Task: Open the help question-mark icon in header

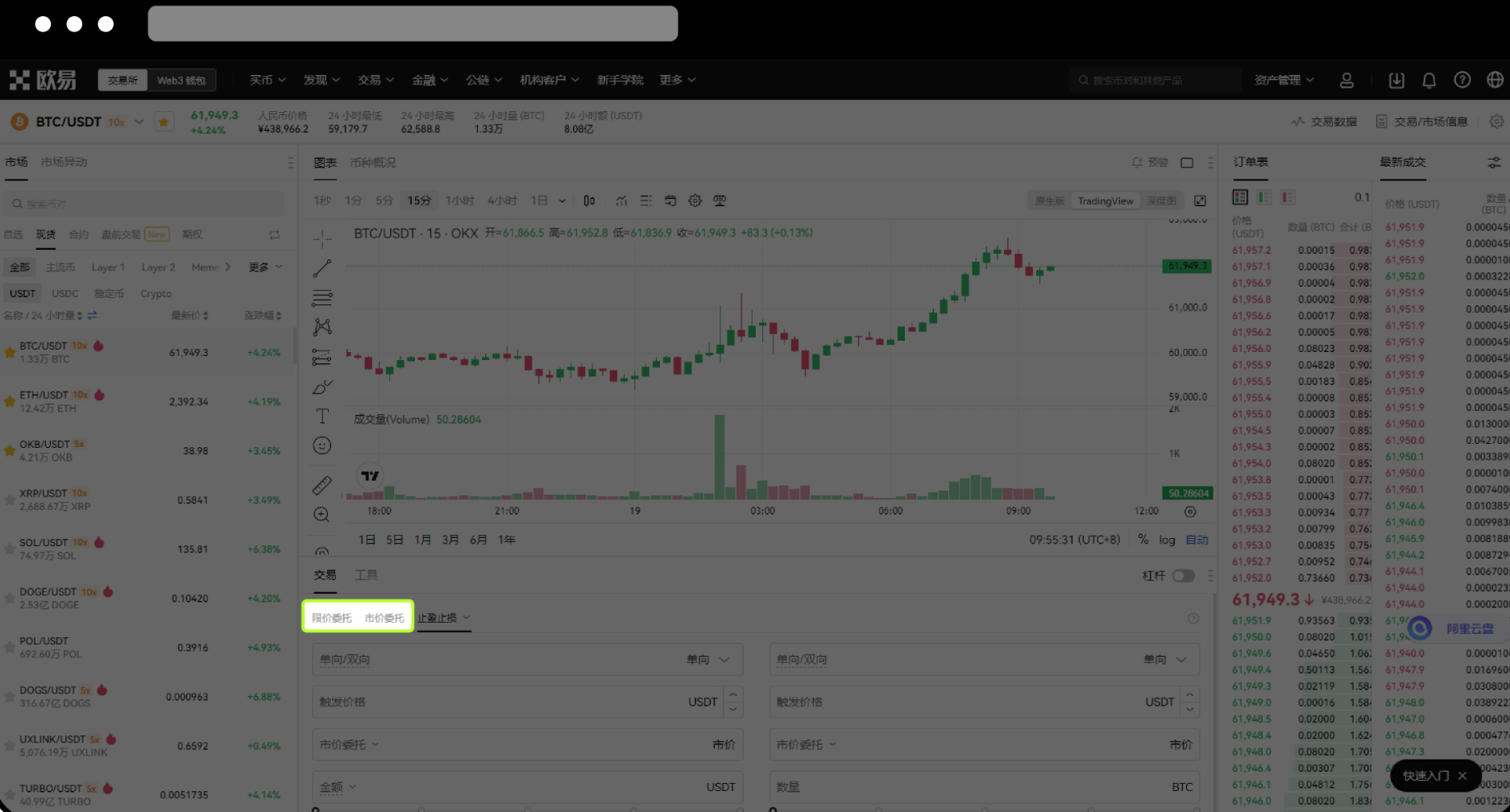Action: click(1462, 80)
